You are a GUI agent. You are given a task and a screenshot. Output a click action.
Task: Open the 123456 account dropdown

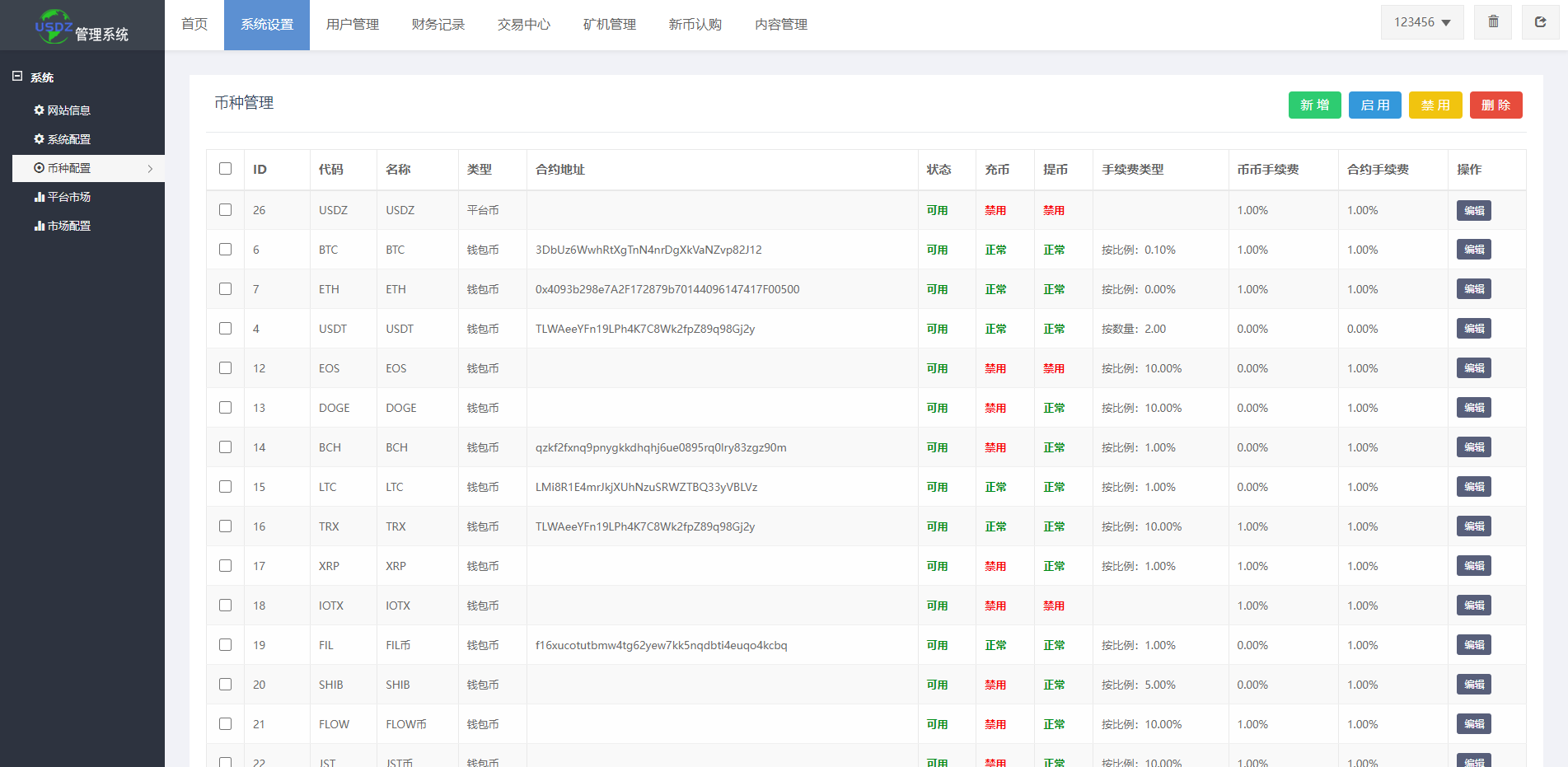pos(1422,22)
